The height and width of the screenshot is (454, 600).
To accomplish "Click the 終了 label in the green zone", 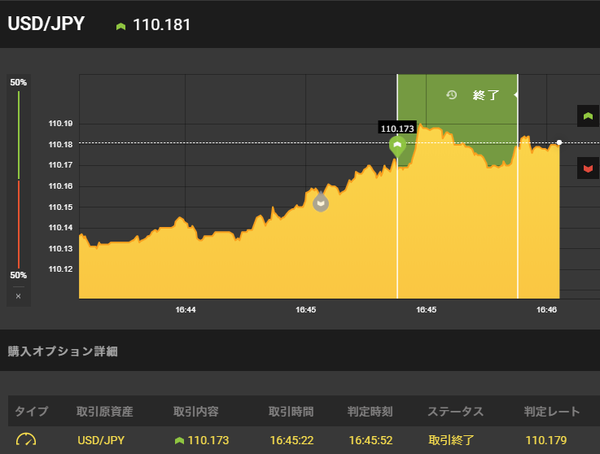I will coord(486,95).
